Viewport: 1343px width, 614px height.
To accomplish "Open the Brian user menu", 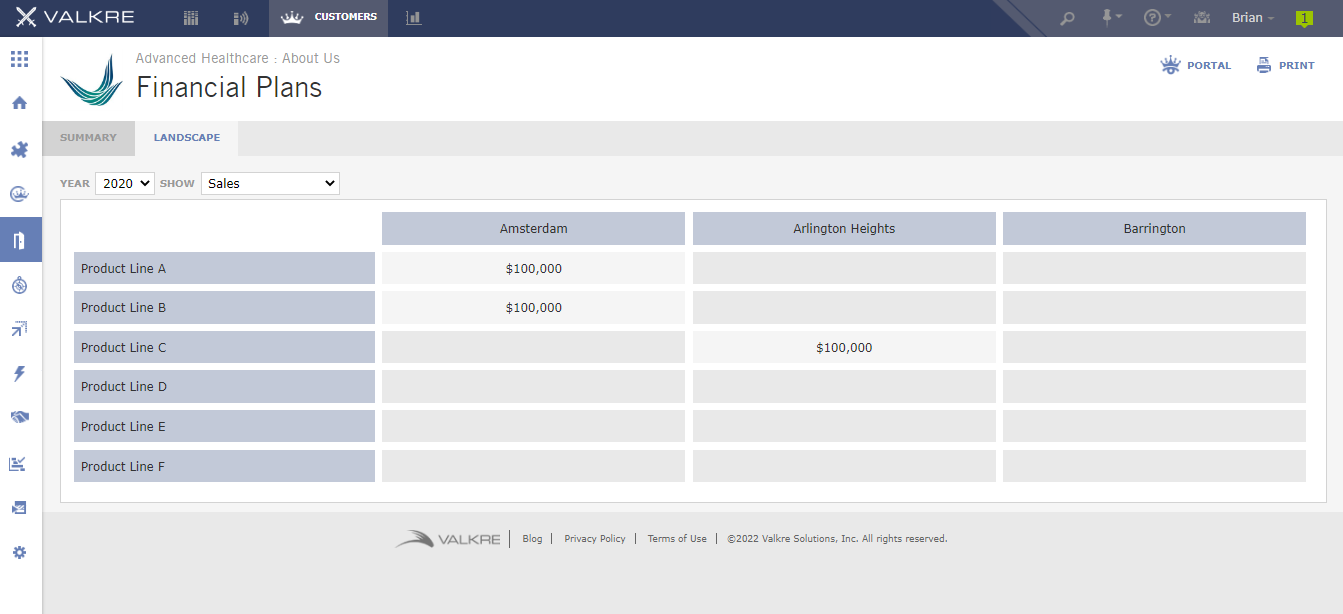I will [x=1253, y=18].
